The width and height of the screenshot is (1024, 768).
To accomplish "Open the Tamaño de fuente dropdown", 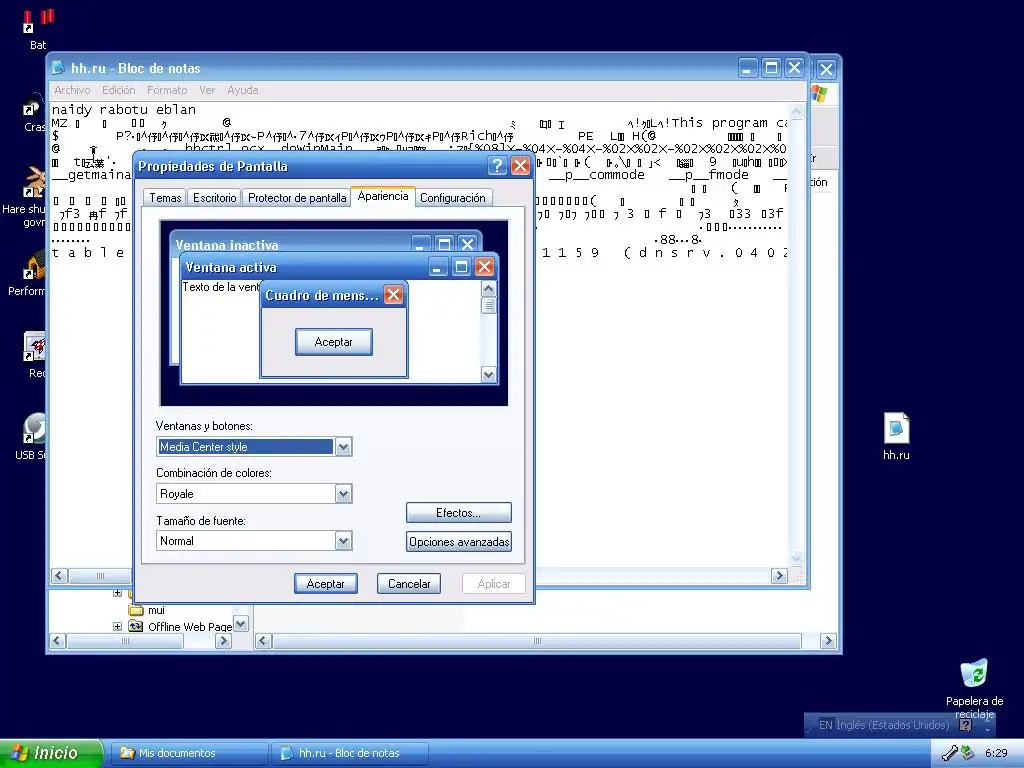I will 344,541.
